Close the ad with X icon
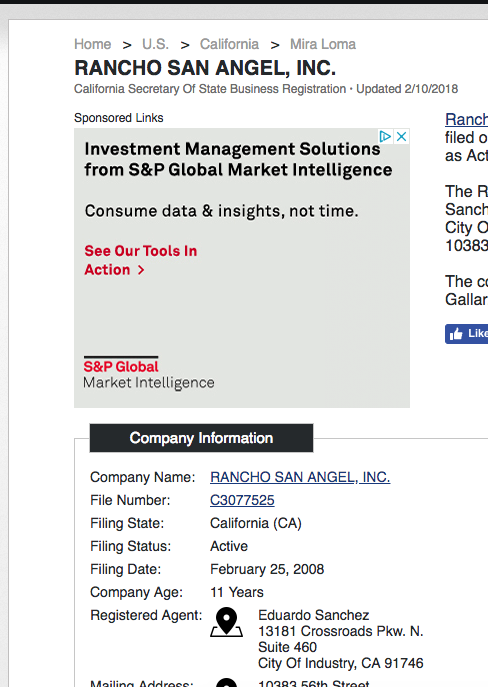The image size is (488, 687). pyautogui.click(x=401, y=136)
